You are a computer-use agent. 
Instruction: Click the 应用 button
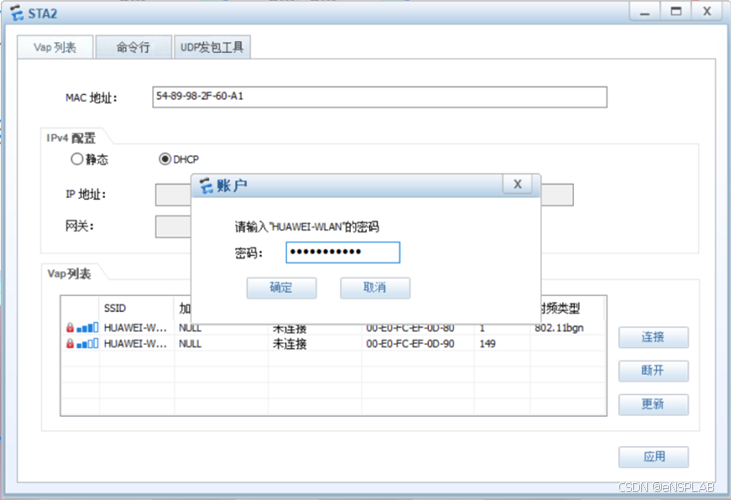pos(653,457)
